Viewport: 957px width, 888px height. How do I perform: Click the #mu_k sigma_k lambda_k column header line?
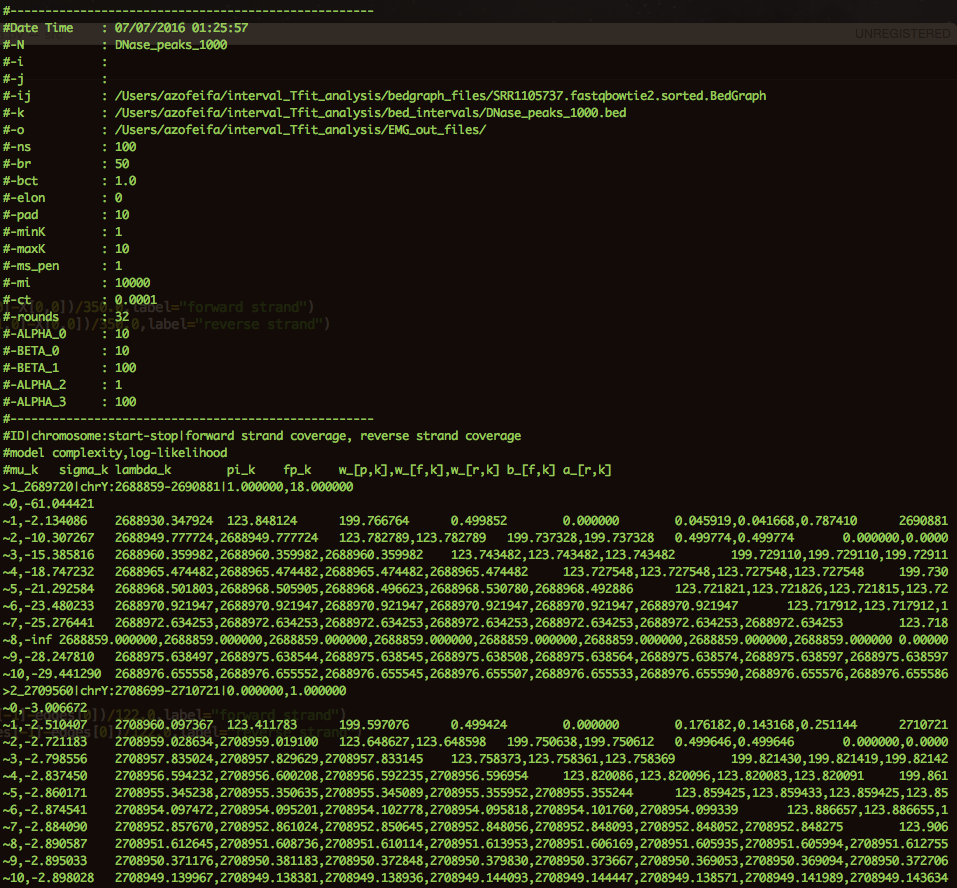[307, 470]
